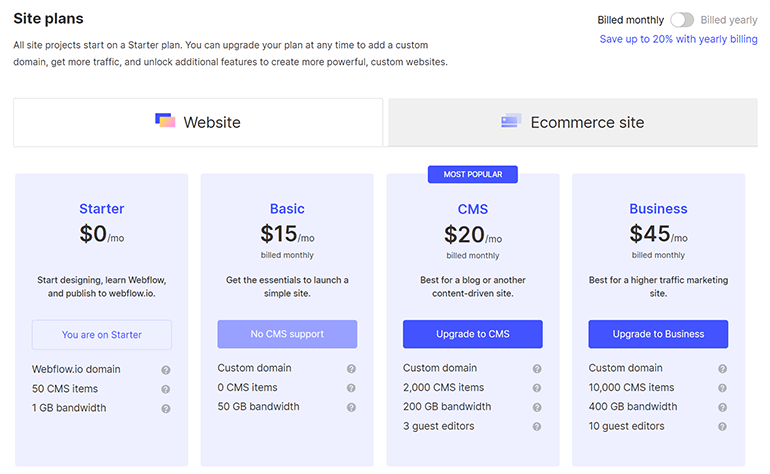The image size is (770, 474).
Task: Click help icon beside 2,000 CMS items
Action: [x=537, y=388]
